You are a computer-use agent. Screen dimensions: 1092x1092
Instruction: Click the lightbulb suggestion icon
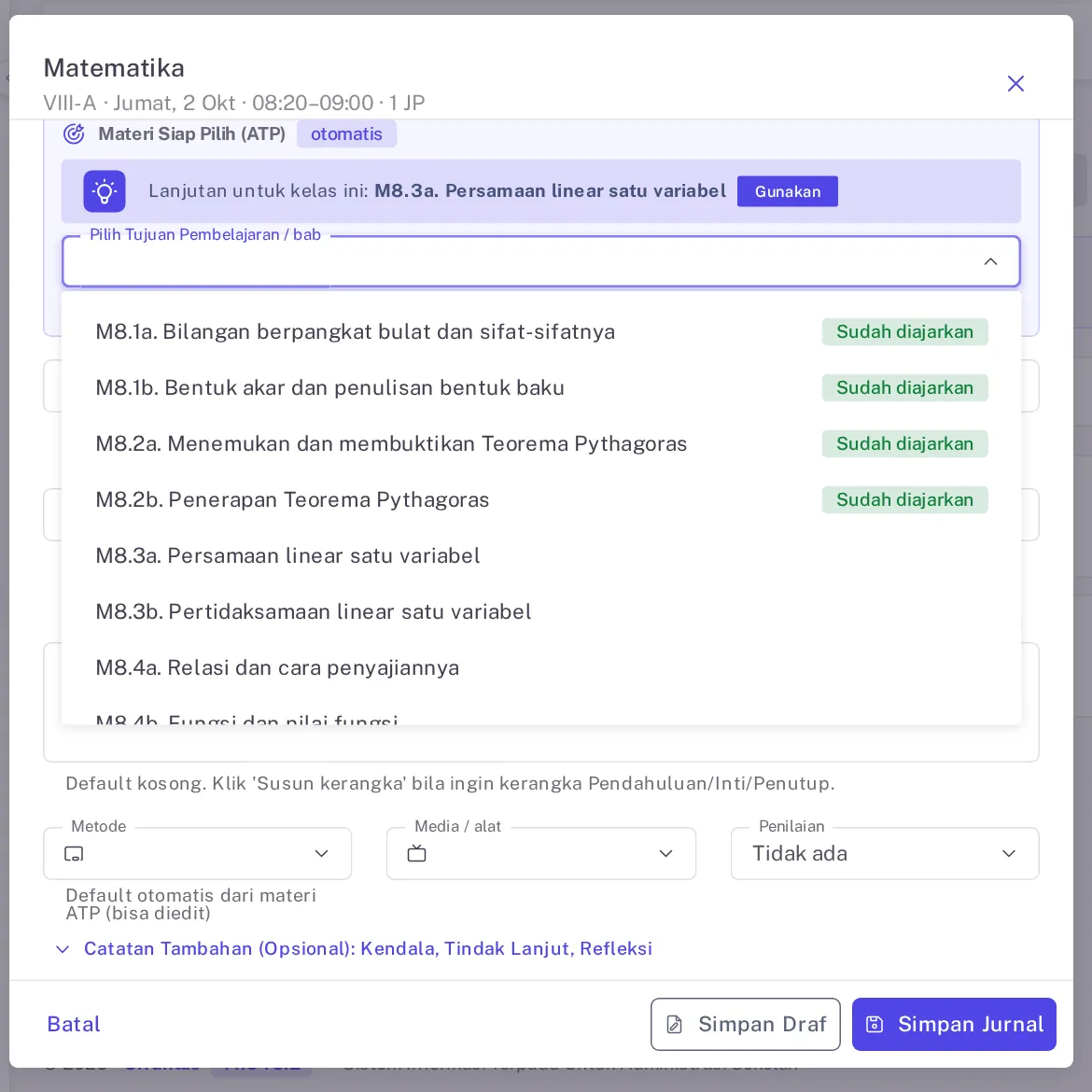pos(105,190)
